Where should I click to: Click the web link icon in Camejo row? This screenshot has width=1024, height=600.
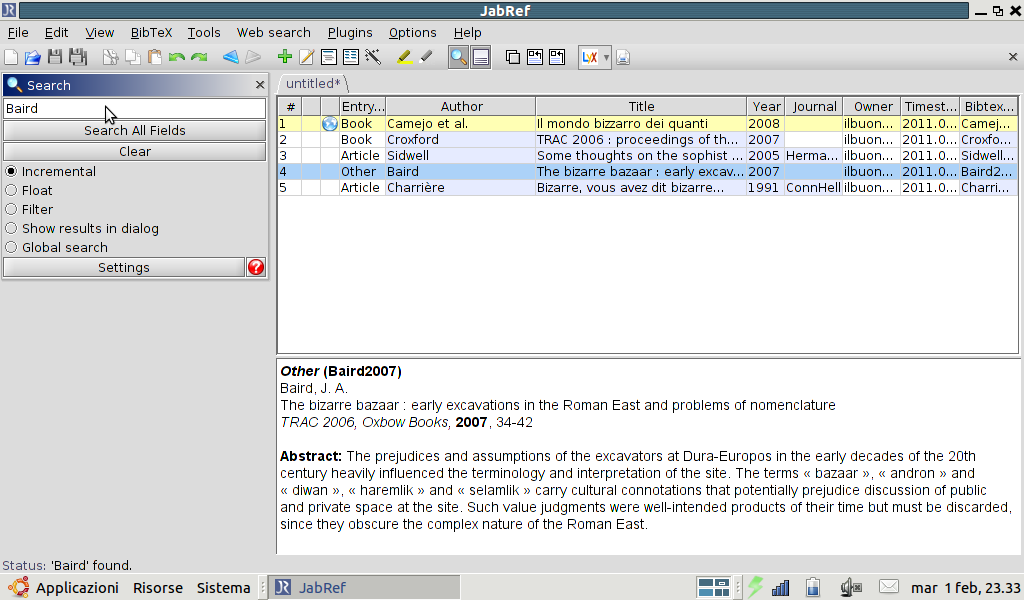[x=330, y=123]
